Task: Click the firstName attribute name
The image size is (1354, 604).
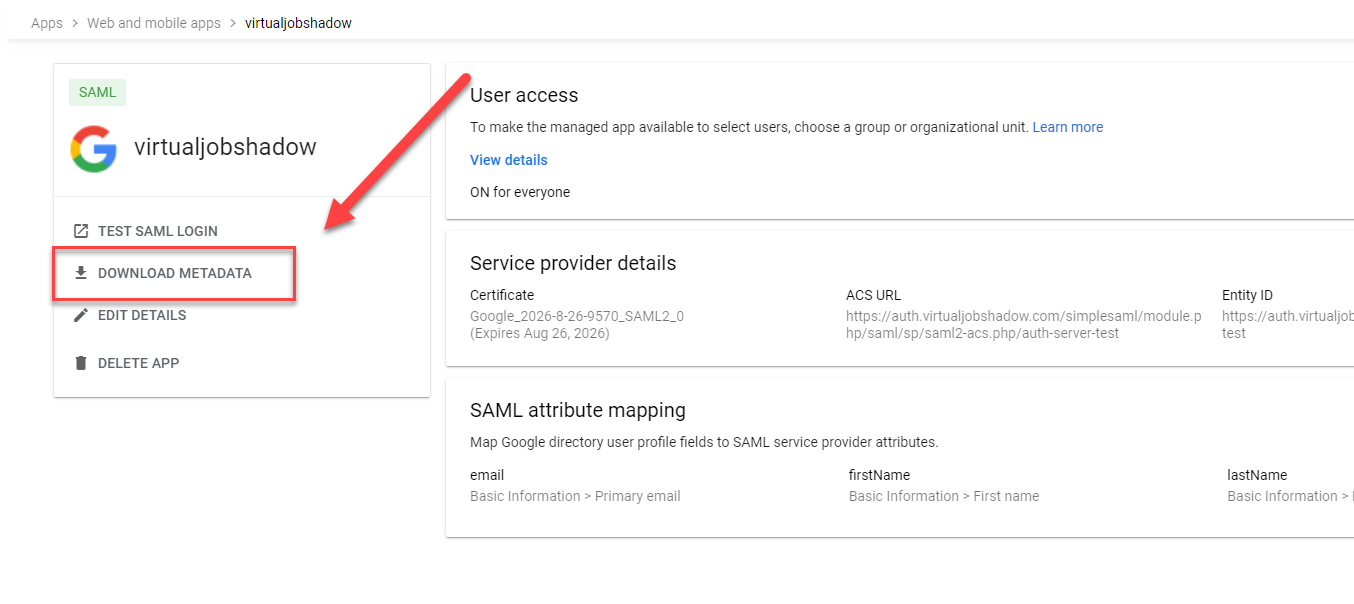Action: (879, 475)
